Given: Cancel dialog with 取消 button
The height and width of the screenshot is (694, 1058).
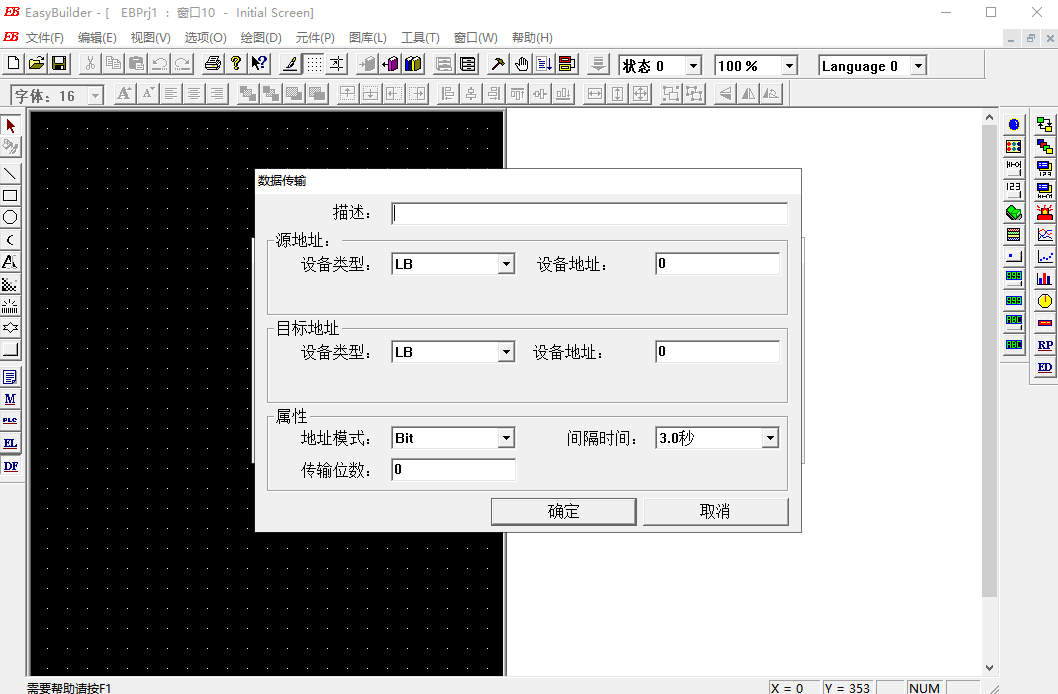Looking at the screenshot, I should point(715,511).
